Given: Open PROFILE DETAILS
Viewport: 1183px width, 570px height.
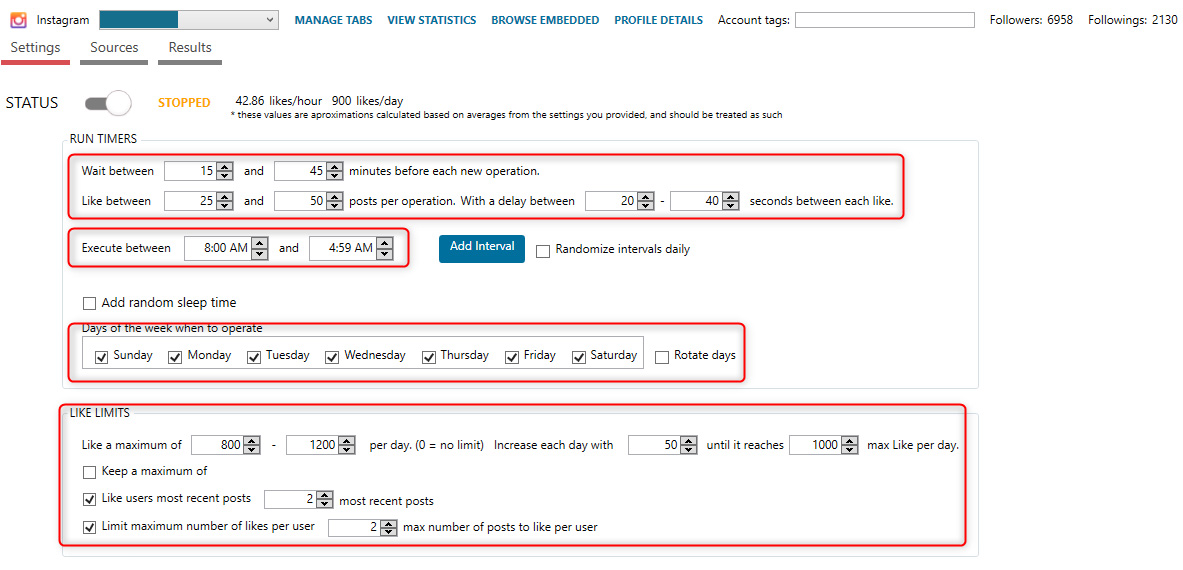Looking at the screenshot, I should [x=658, y=20].
